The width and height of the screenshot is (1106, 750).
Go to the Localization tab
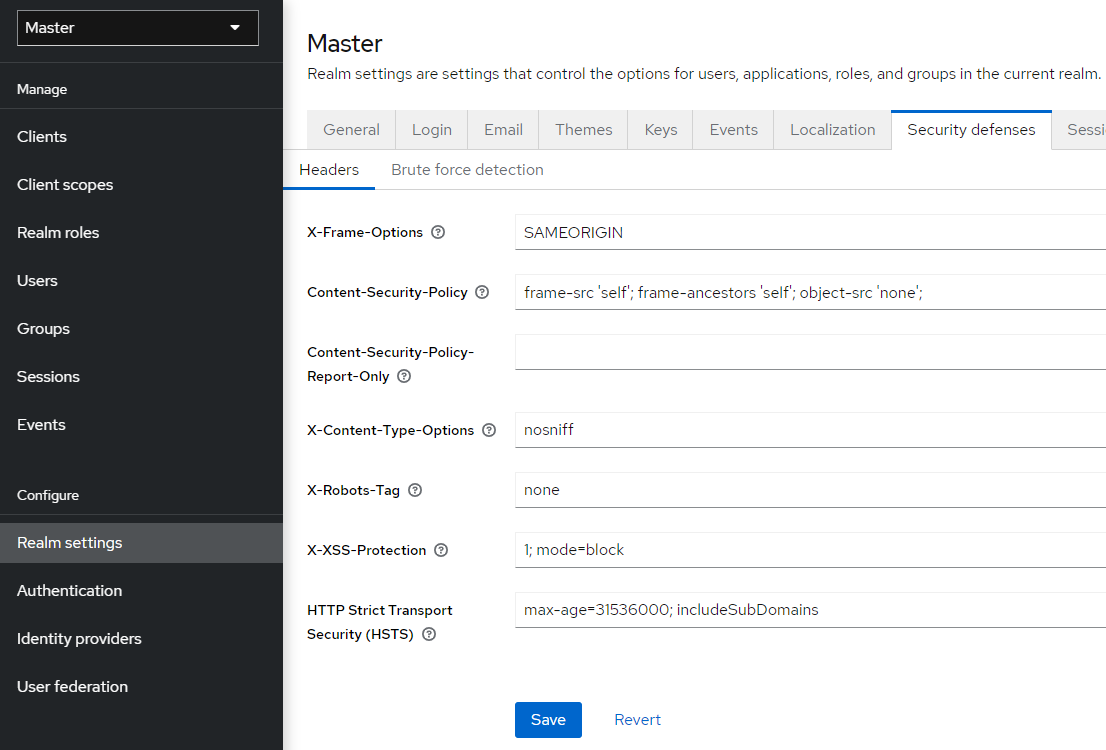pos(832,130)
